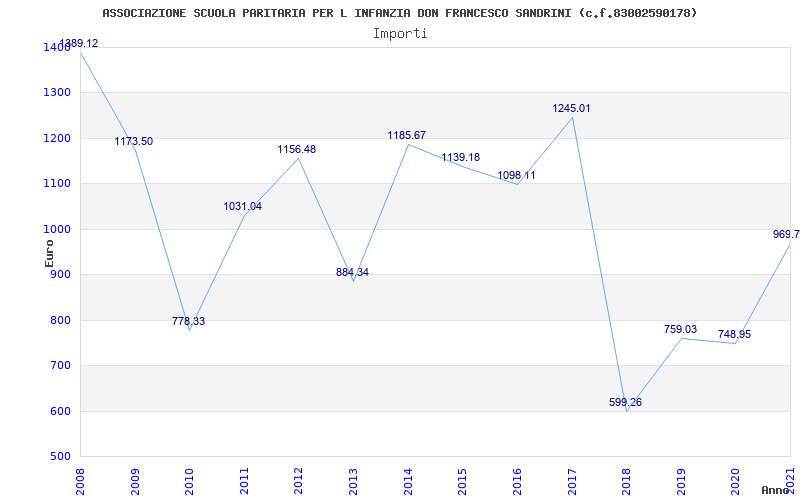
Task: Select the 2009 x-axis label
Action: click(x=135, y=482)
